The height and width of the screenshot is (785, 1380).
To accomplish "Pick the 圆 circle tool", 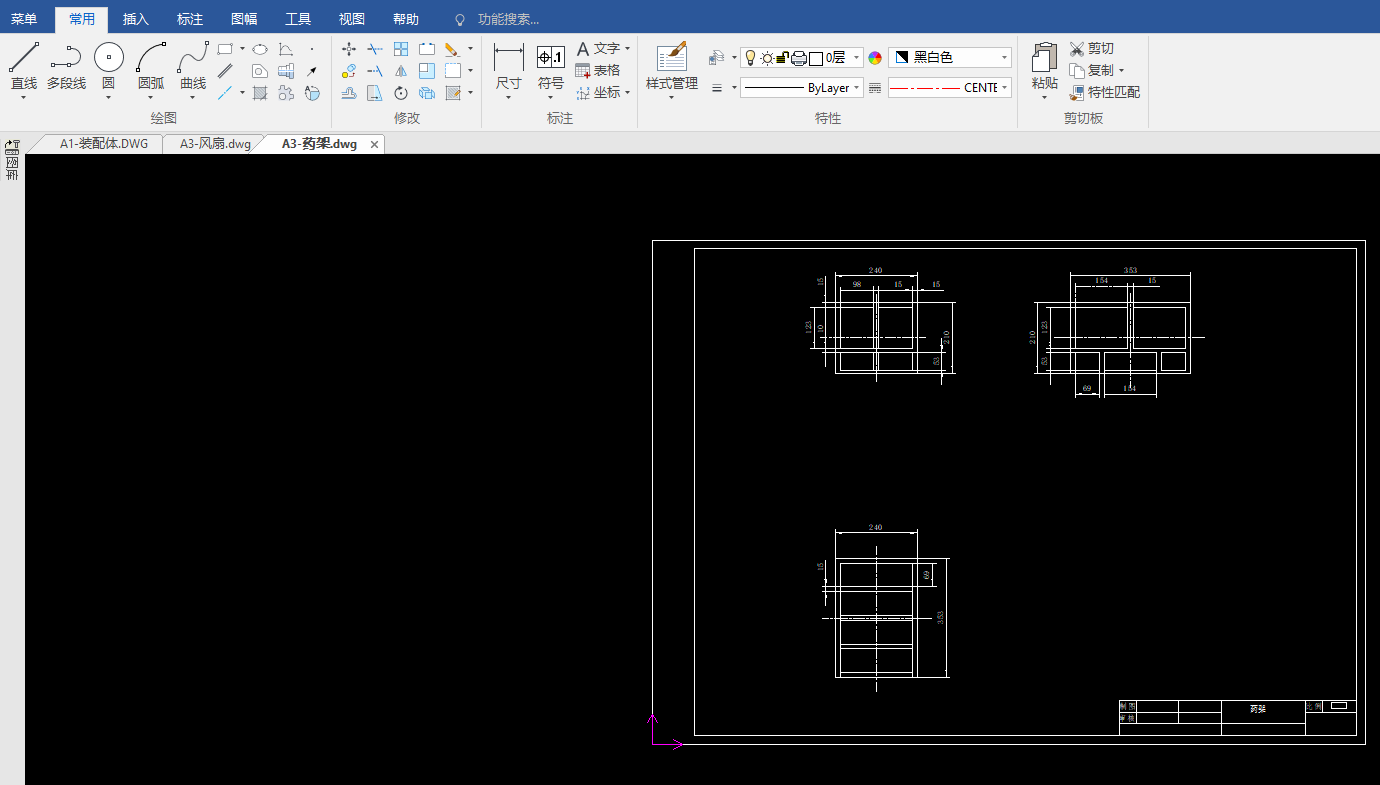I will pyautogui.click(x=108, y=66).
